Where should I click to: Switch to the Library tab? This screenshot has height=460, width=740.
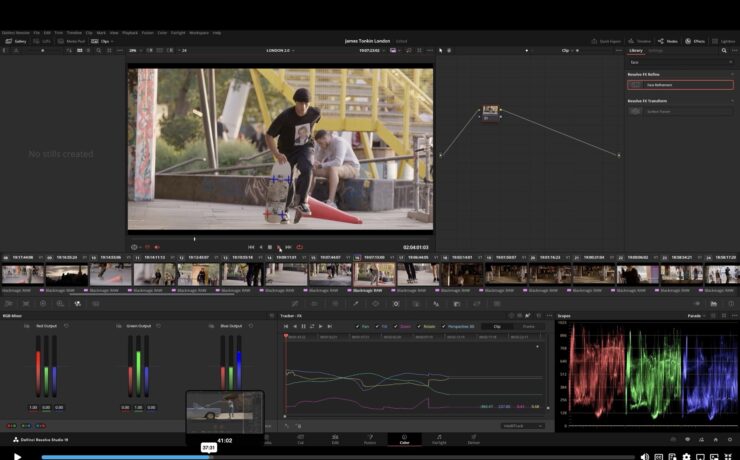coord(635,50)
